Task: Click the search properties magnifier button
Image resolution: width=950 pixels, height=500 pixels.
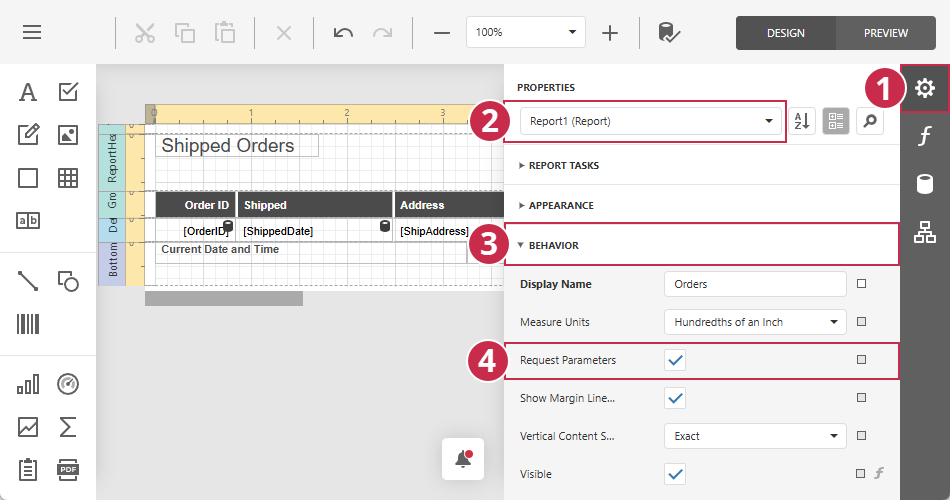Action: tap(870, 121)
